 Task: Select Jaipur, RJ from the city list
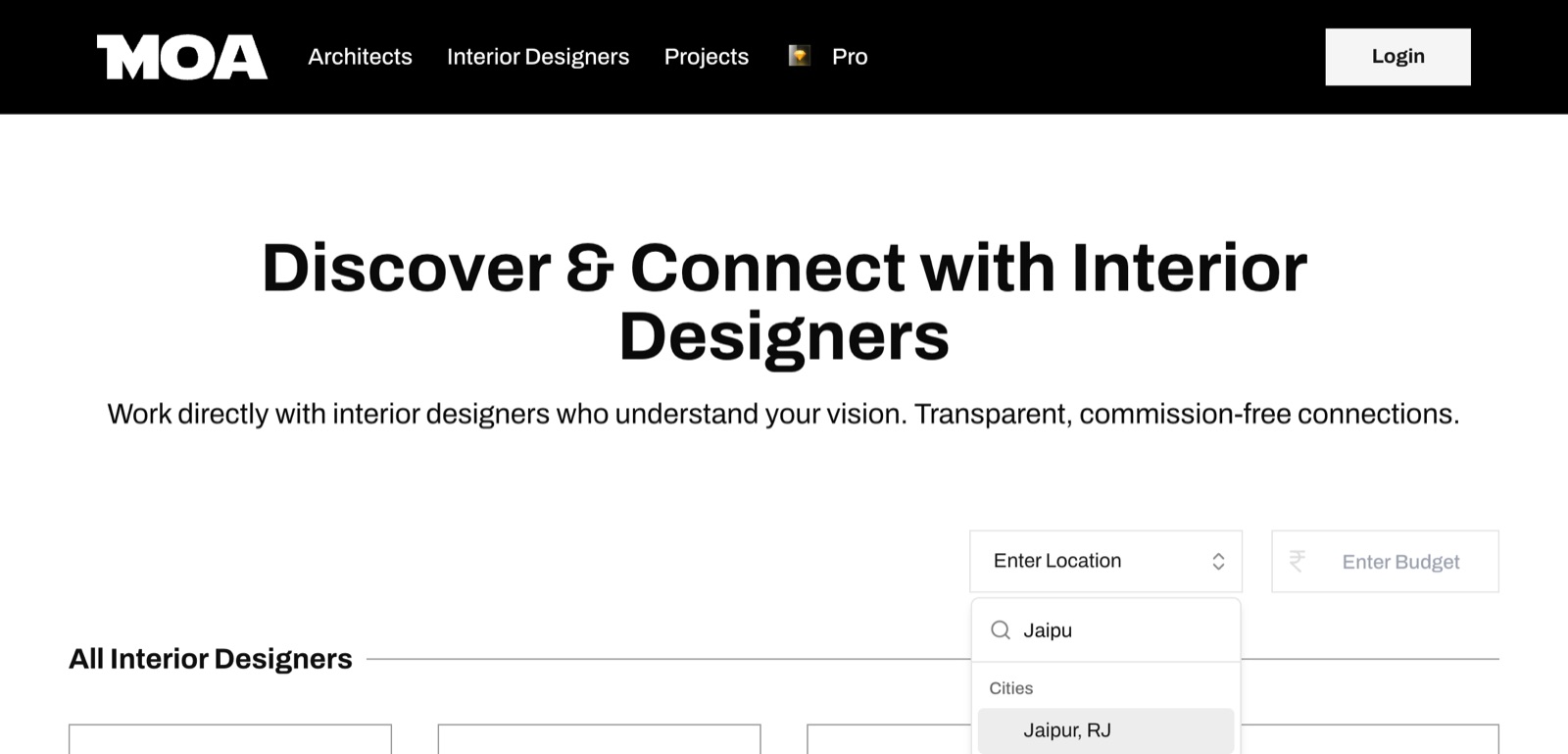tap(1105, 730)
